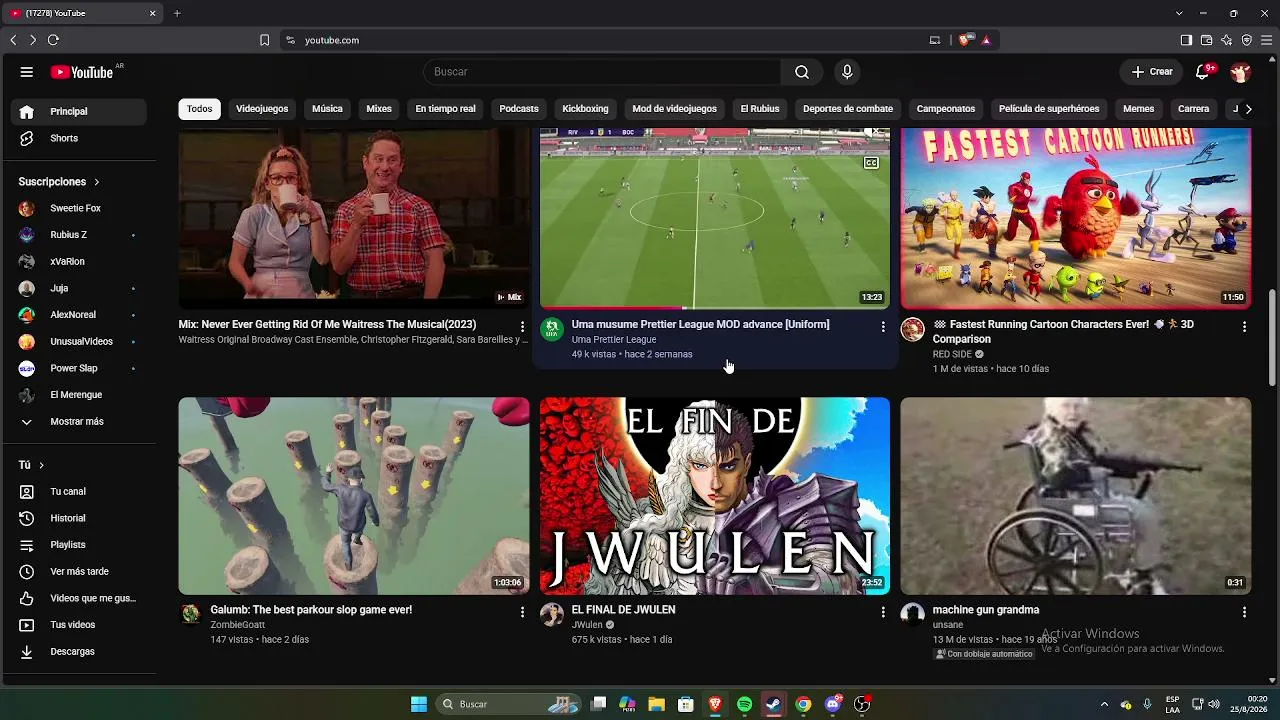Open the Uma Prettier League channel link
Screen dimensions: 1280x720
(614, 340)
